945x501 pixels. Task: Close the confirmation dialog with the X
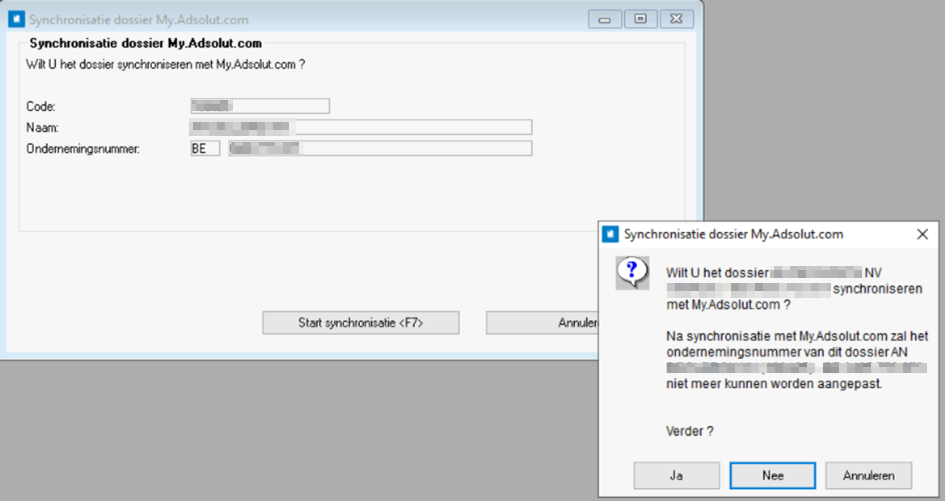[x=922, y=234]
